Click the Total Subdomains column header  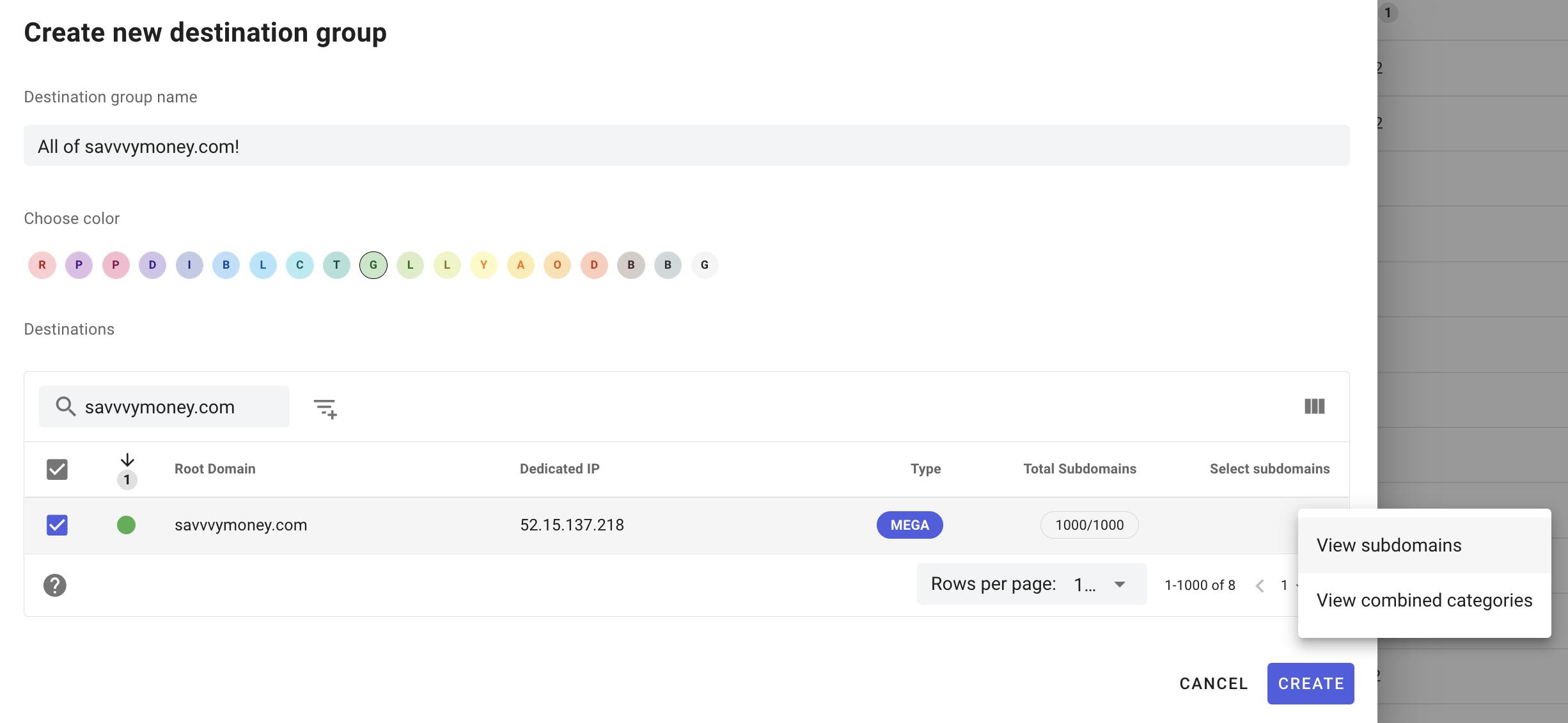pyautogui.click(x=1079, y=468)
